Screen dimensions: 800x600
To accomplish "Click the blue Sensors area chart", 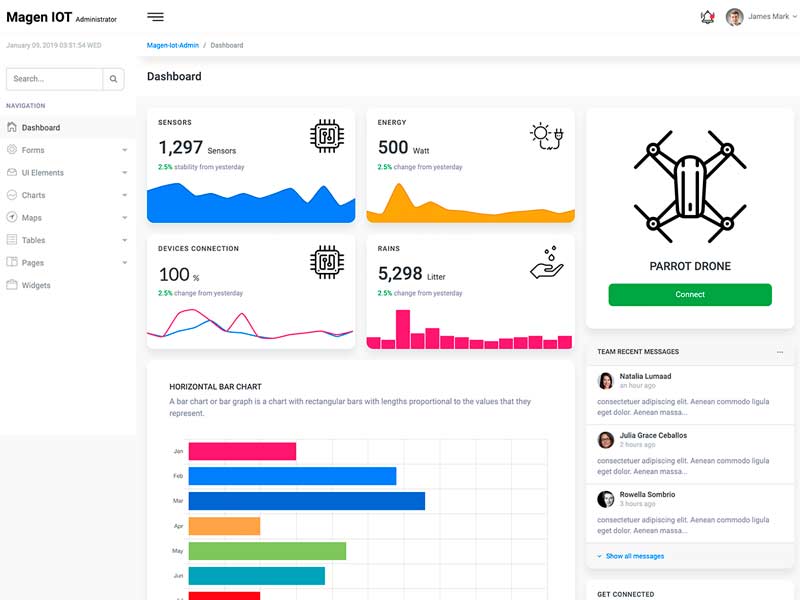I will tap(251, 203).
